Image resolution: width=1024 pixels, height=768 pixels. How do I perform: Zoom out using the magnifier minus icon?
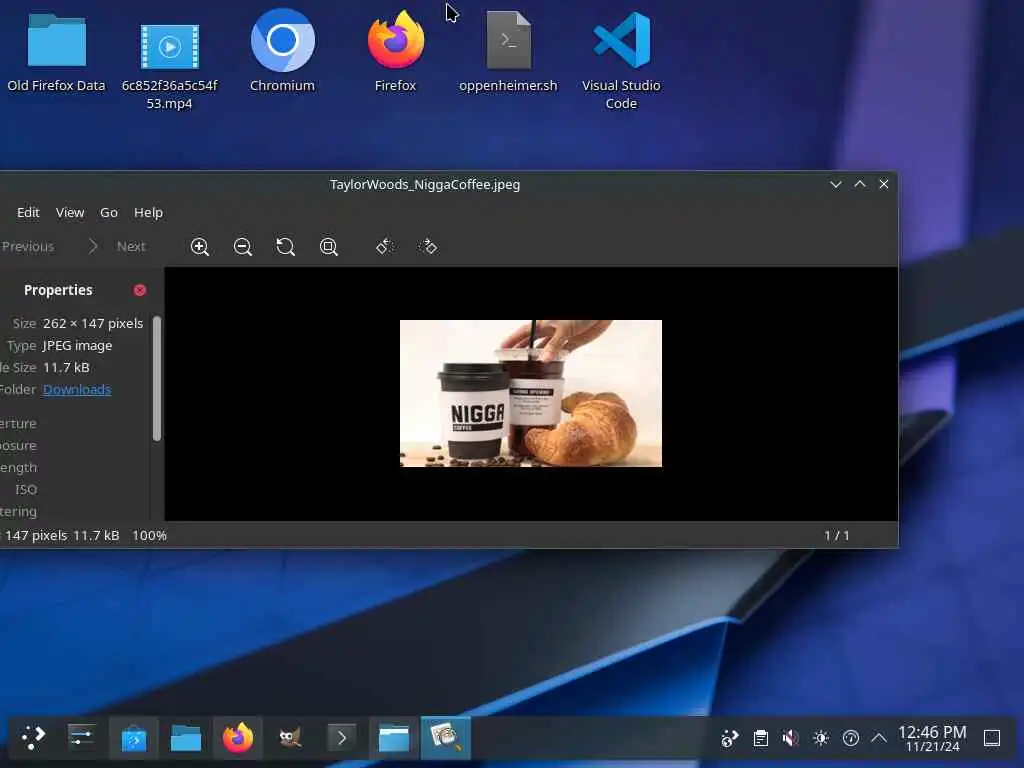click(x=242, y=247)
